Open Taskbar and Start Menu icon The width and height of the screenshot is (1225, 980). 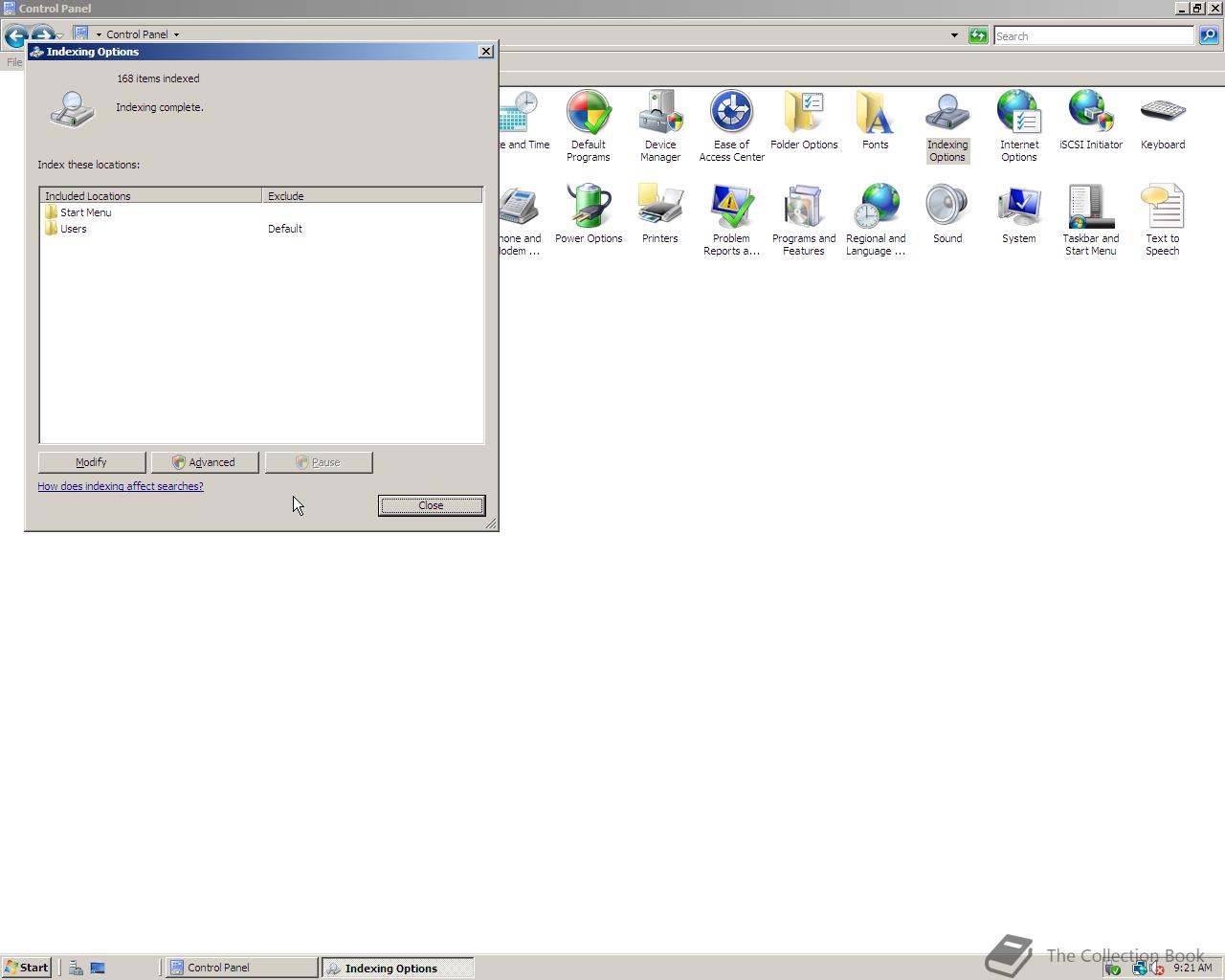(1090, 219)
